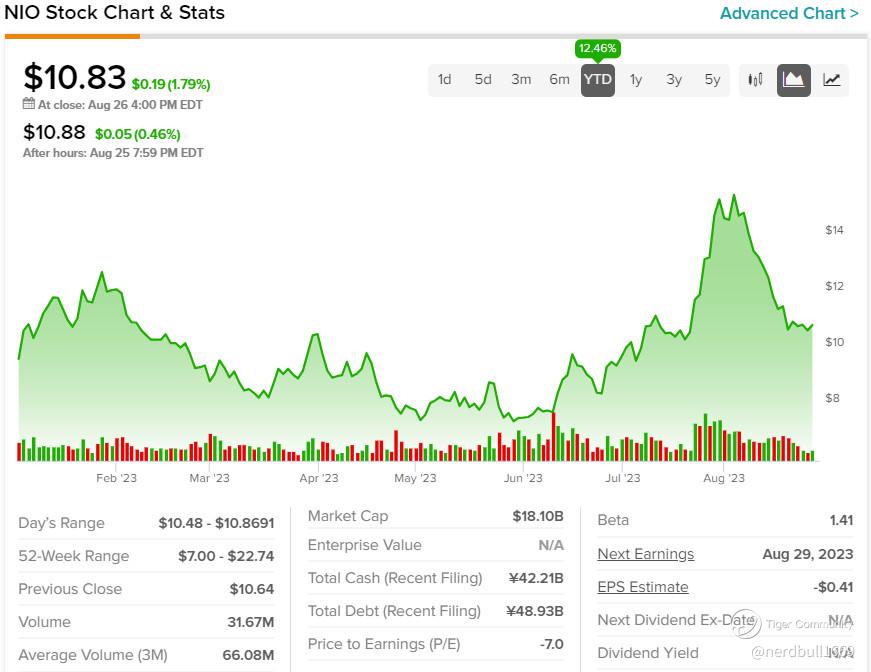This screenshot has width=871, height=672.
Task: Click the $0.19 (1.79%) change value
Action: tap(171, 84)
